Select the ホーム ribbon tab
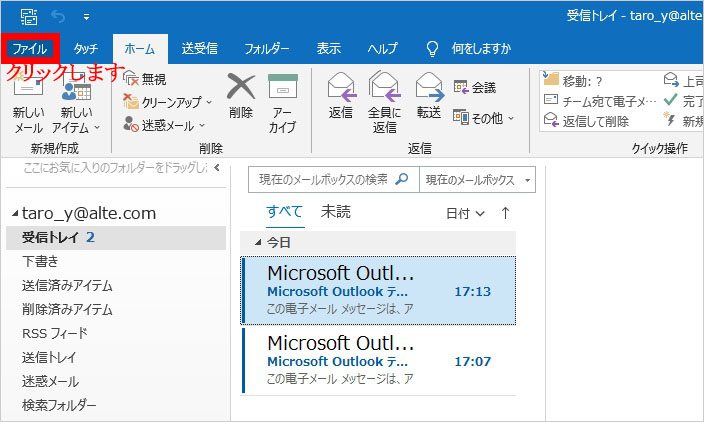 point(140,48)
